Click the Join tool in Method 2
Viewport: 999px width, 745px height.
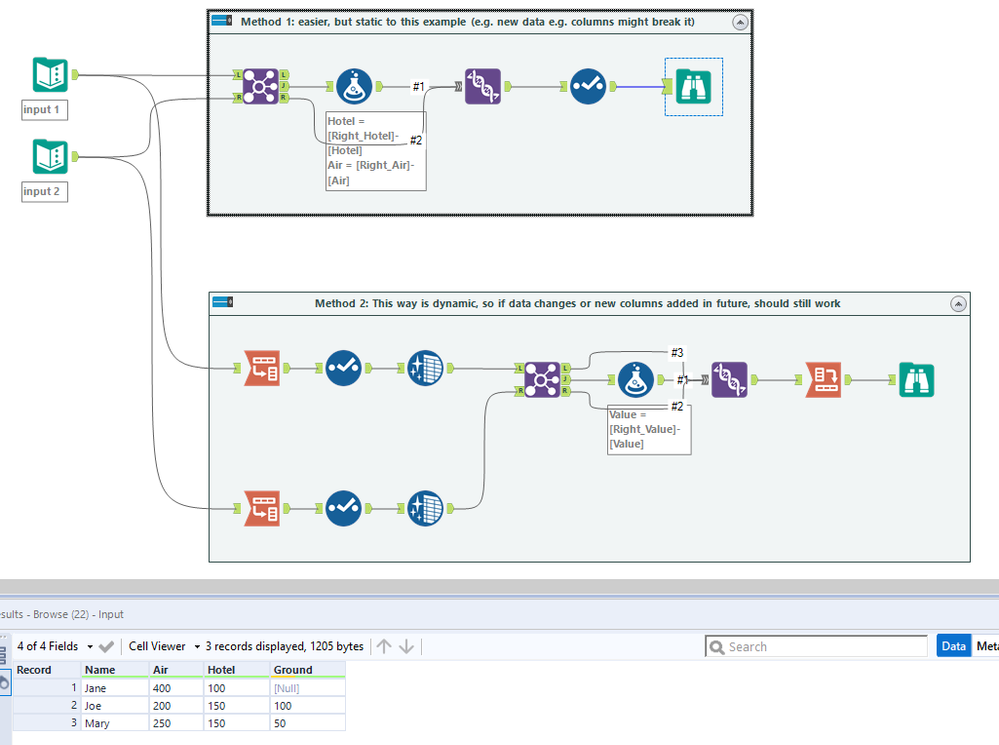(542, 380)
